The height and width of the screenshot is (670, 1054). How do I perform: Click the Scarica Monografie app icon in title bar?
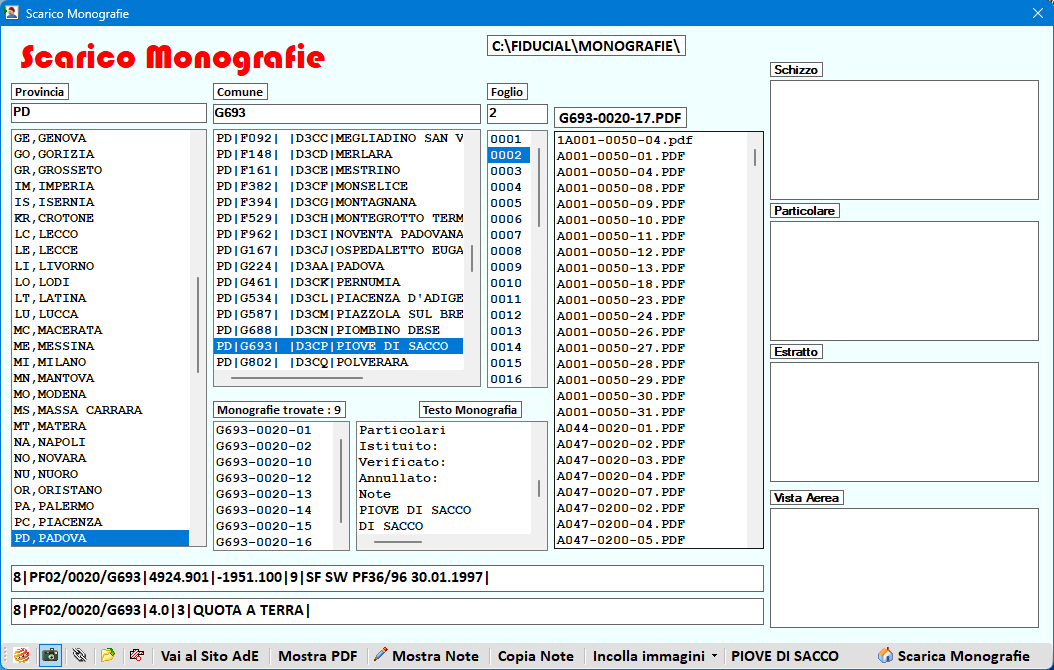click(11, 13)
